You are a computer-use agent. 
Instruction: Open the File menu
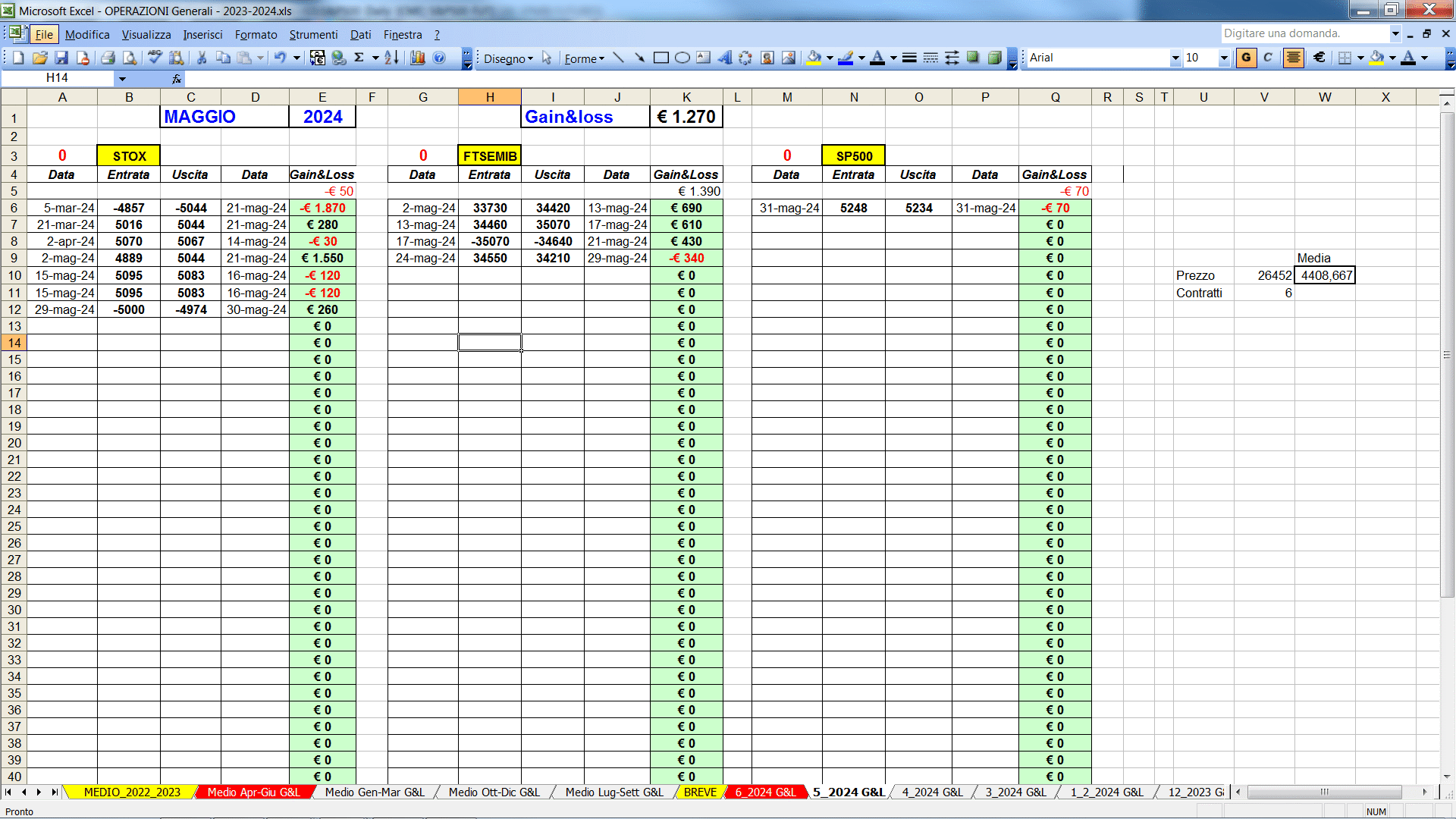click(44, 34)
